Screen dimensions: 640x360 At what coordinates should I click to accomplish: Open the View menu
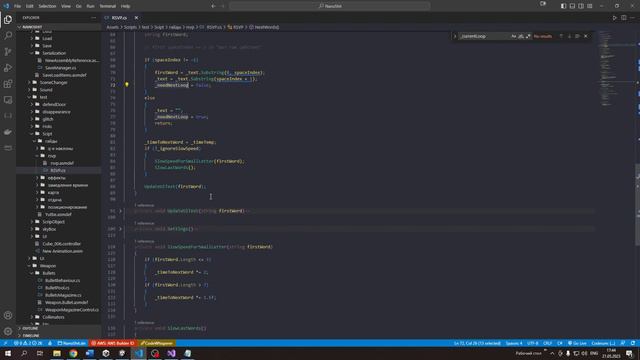(x=66, y=6)
